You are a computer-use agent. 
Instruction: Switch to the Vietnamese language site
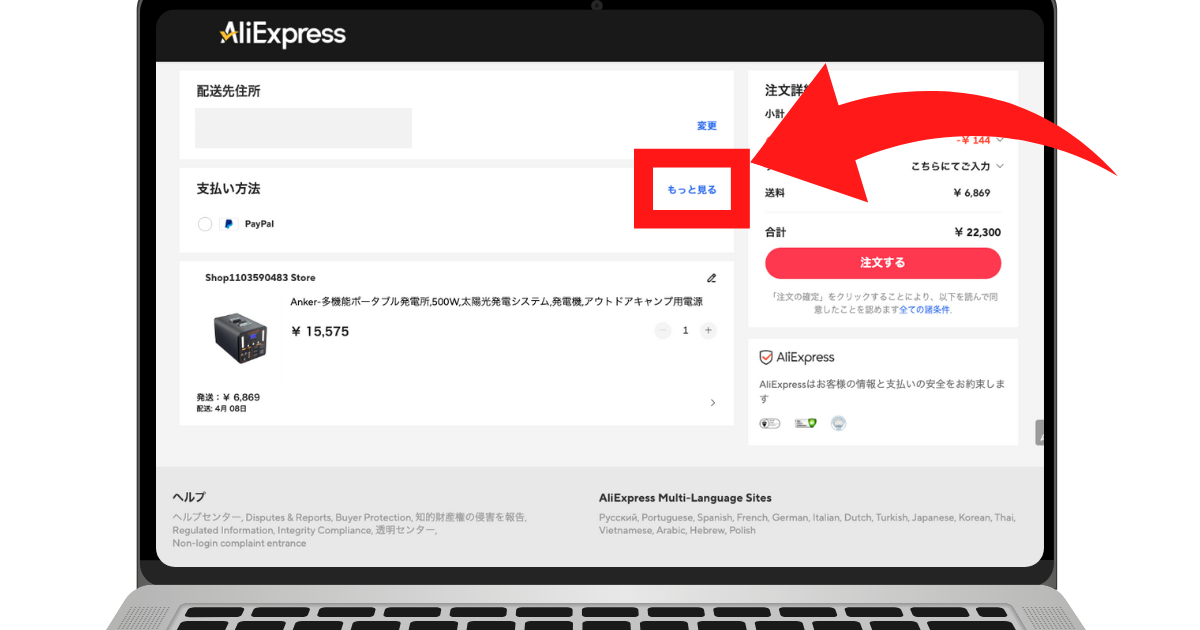coord(626,531)
